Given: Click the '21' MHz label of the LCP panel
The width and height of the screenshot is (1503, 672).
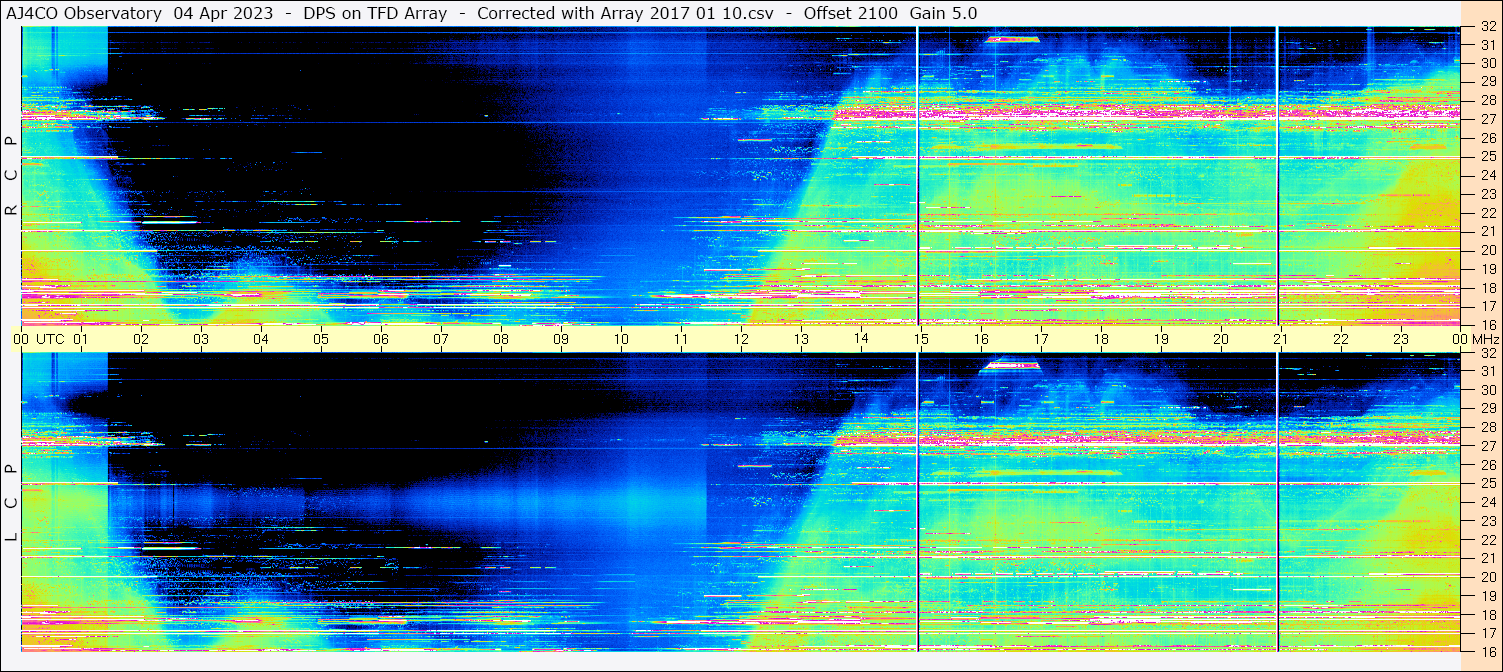Looking at the screenshot, I should point(1488,558).
